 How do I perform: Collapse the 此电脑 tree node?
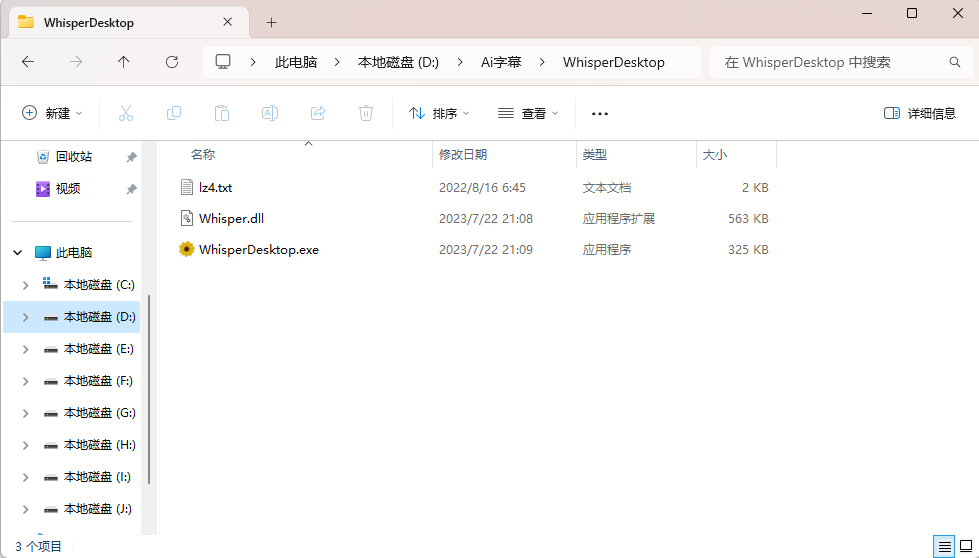pos(17,253)
